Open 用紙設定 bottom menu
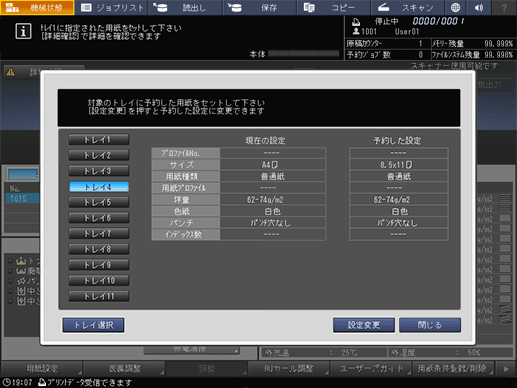Screen dimensions: 517x388 pos(42,368)
